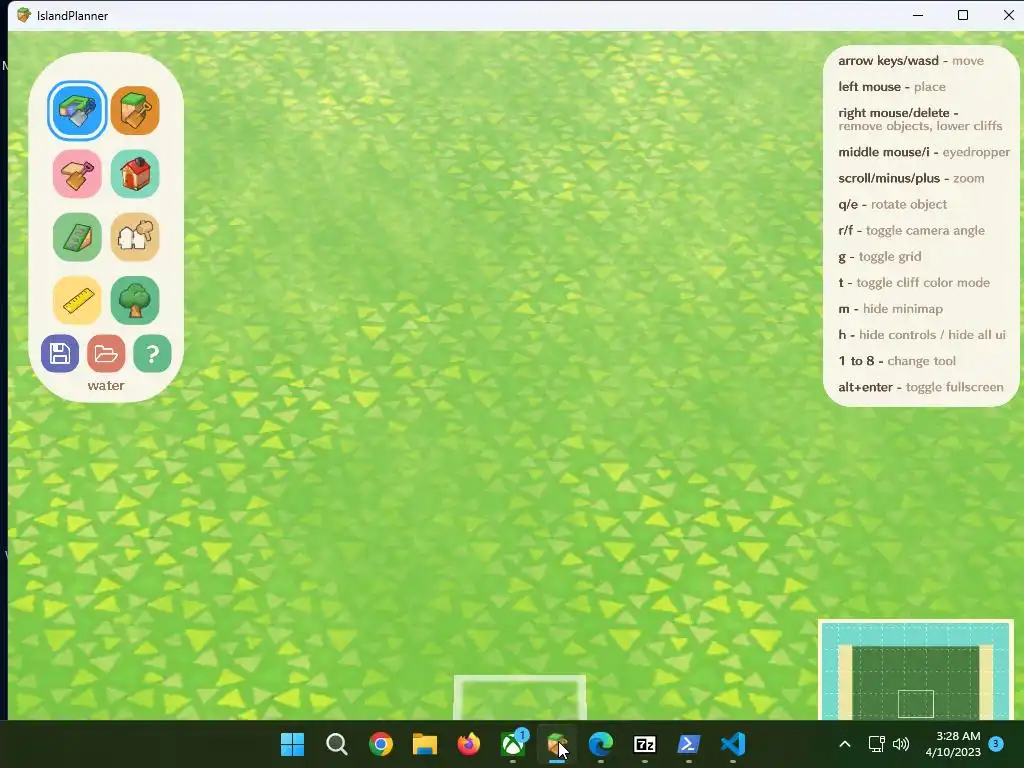This screenshot has width=1024, height=768.
Task: Click the 'g - toggle grid' hint
Action: 880,257
